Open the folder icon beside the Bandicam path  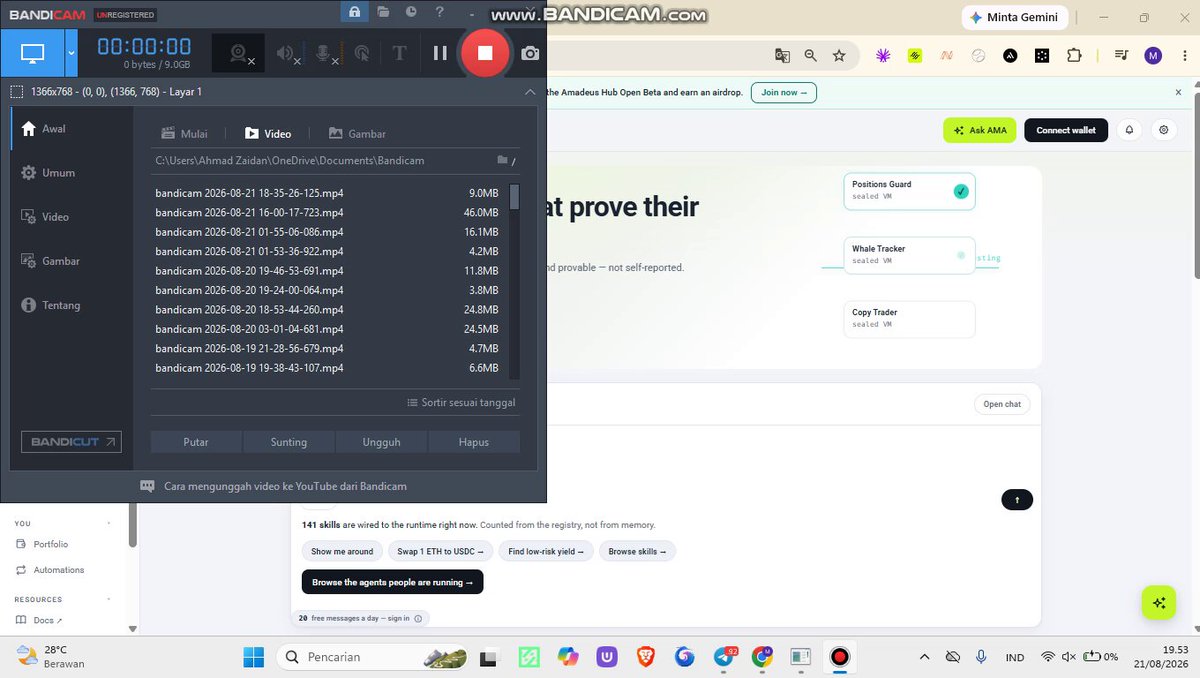504,160
